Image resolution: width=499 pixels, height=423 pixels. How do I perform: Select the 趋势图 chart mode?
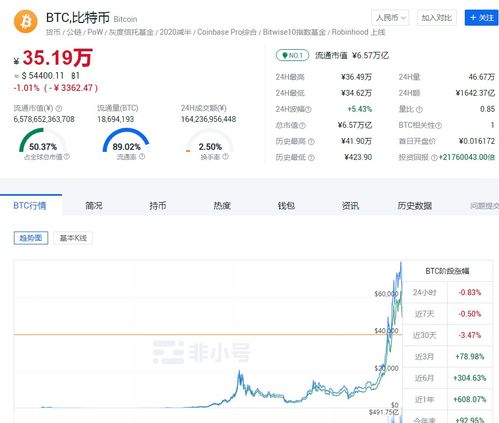tap(31, 238)
